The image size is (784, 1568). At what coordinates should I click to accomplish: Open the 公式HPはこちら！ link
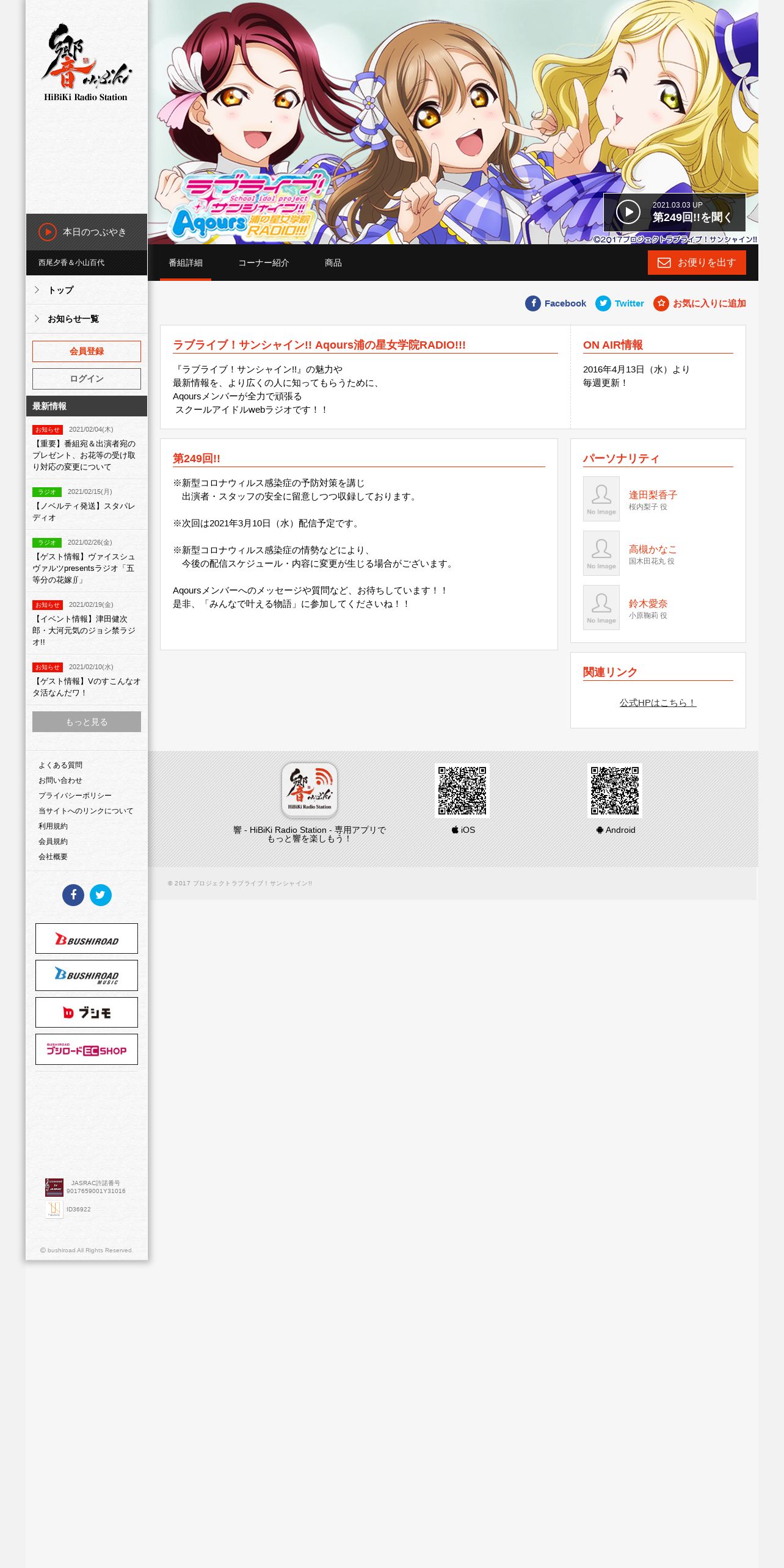click(658, 703)
